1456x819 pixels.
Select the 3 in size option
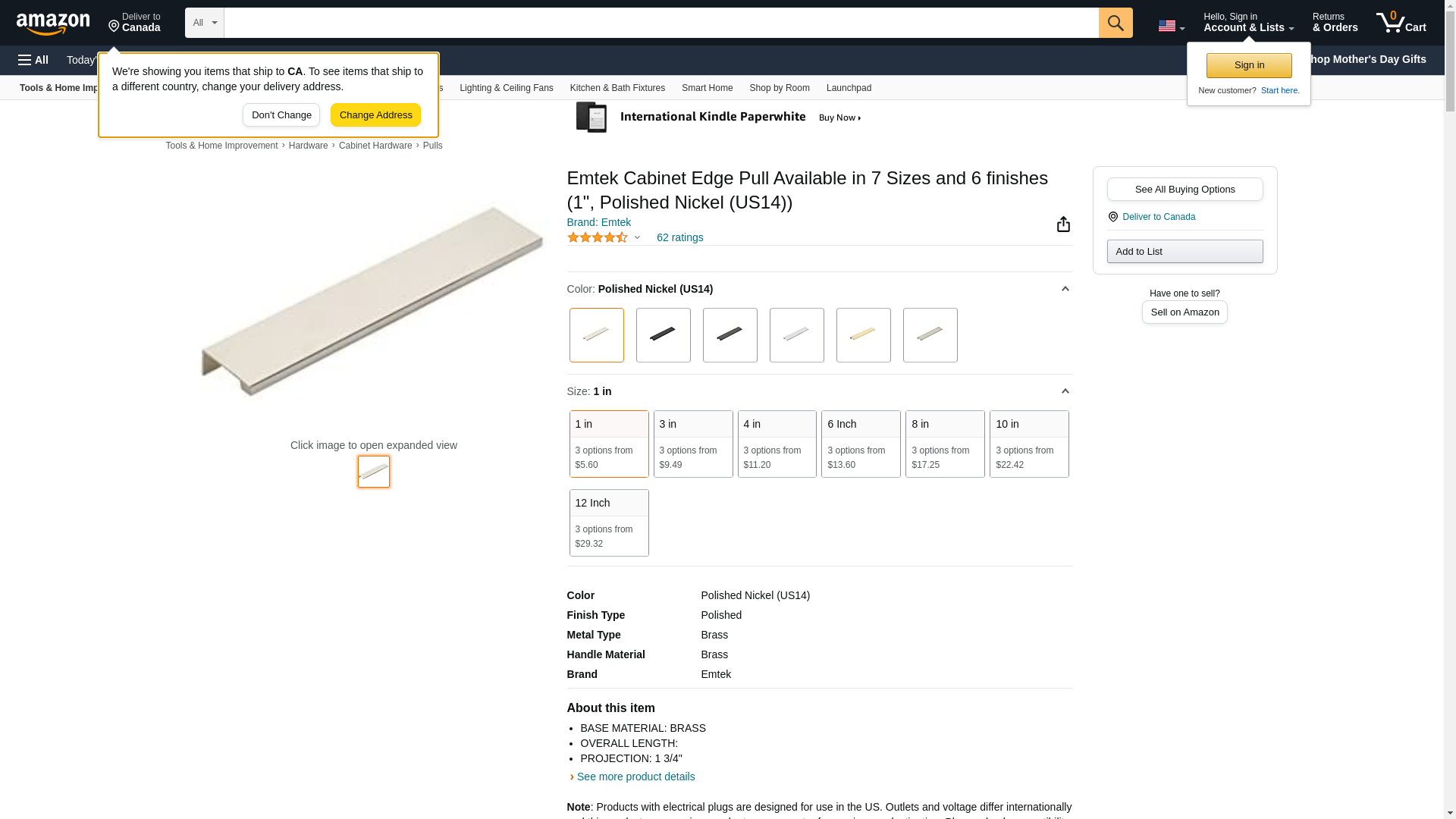692,444
